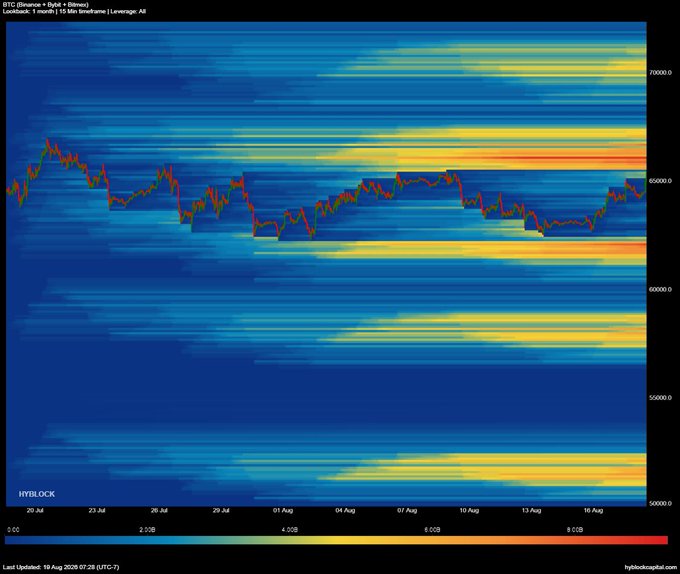This screenshot has width=680, height=574.
Task: Click the '23 Jul' date axis label
Action: [97, 510]
